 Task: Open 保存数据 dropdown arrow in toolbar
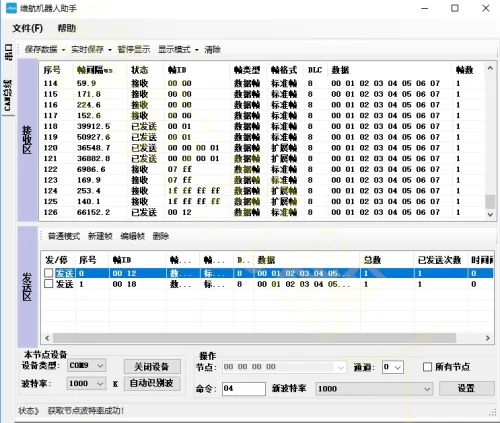pos(63,50)
